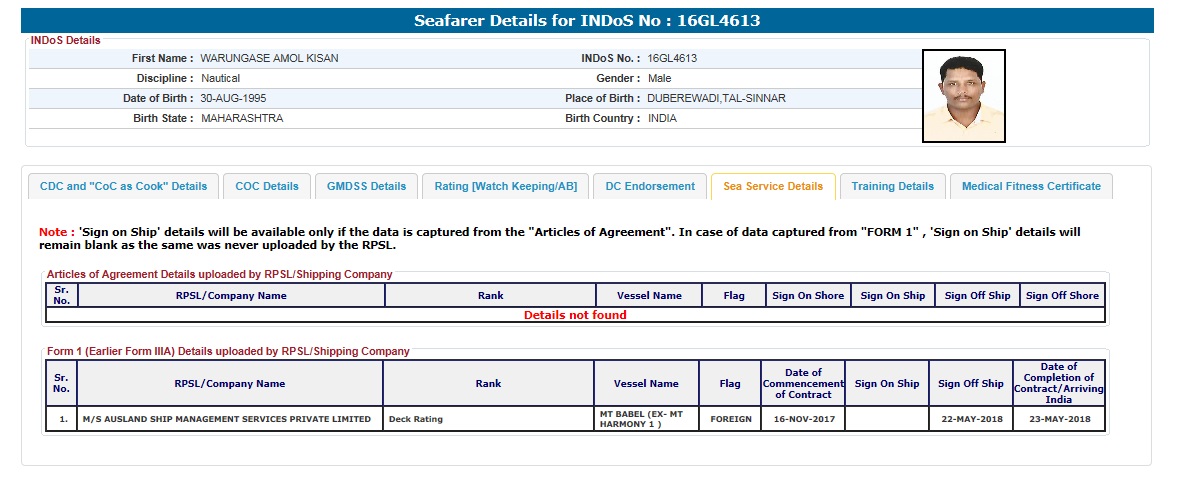Click the 16-NOV-2017 commencement date cell
Viewport: 1181px width, 483px height.
click(x=803, y=419)
